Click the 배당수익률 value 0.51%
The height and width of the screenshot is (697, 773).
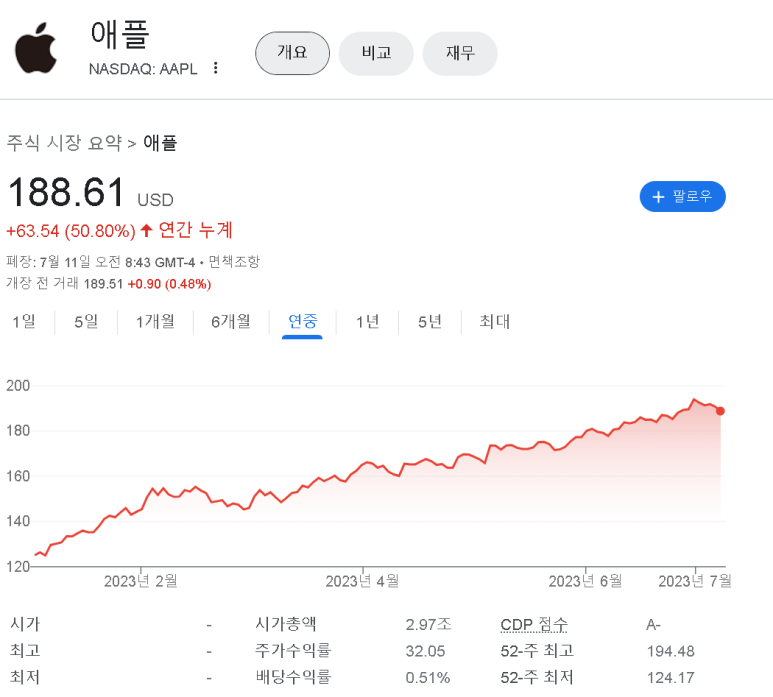click(x=427, y=678)
